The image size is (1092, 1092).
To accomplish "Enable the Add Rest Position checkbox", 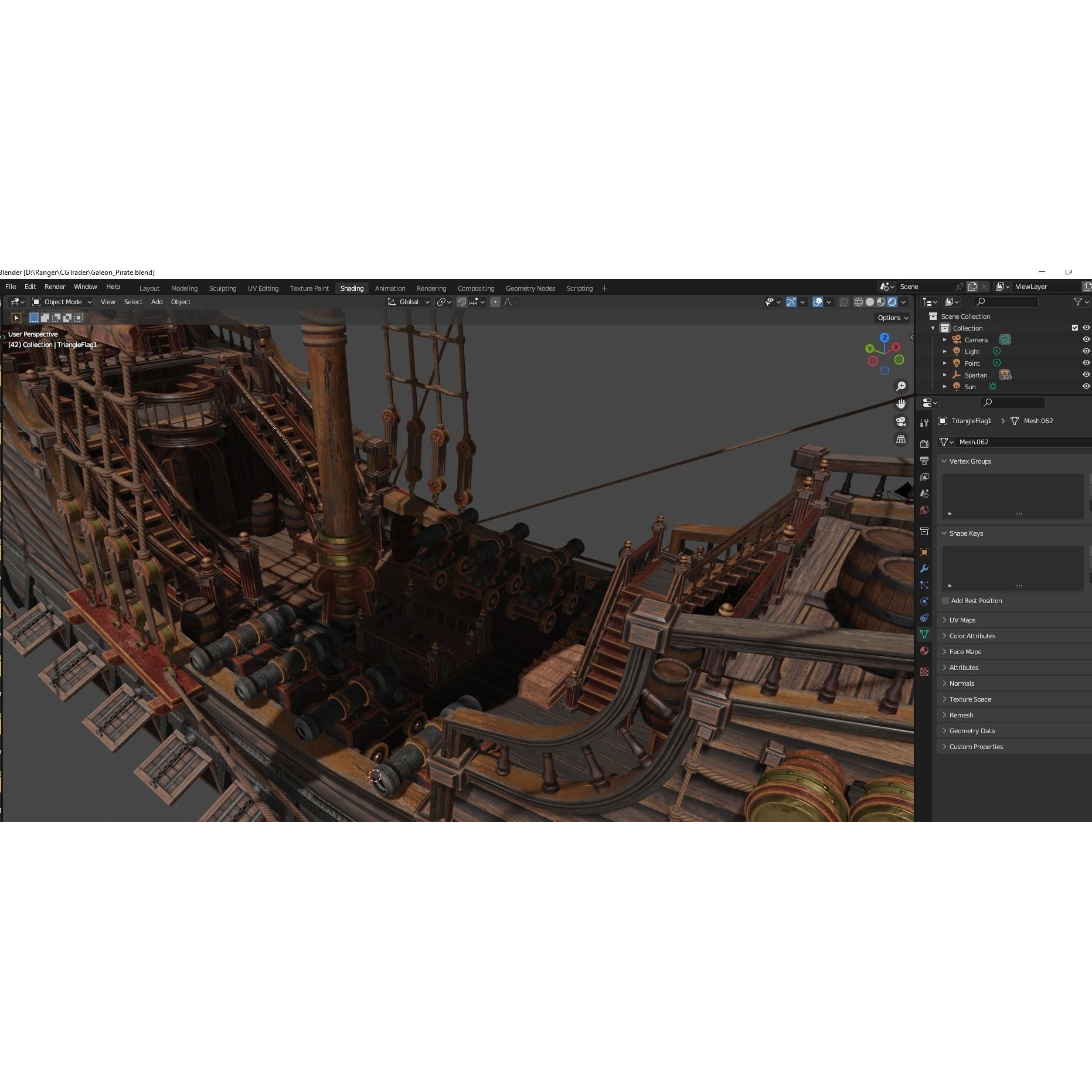I will 944,601.
